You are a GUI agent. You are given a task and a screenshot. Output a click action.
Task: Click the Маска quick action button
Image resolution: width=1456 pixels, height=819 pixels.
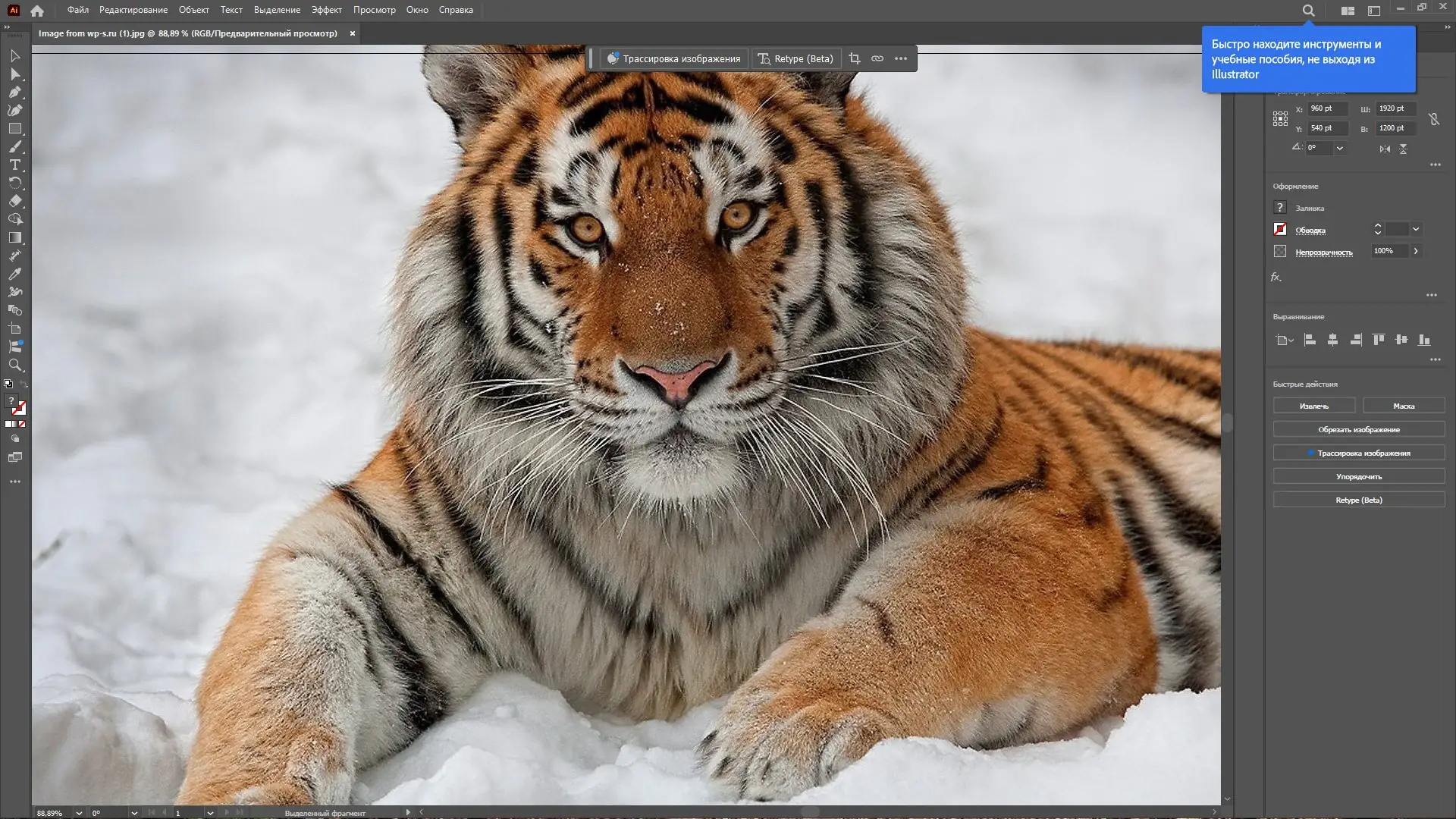pos(1403,406)
